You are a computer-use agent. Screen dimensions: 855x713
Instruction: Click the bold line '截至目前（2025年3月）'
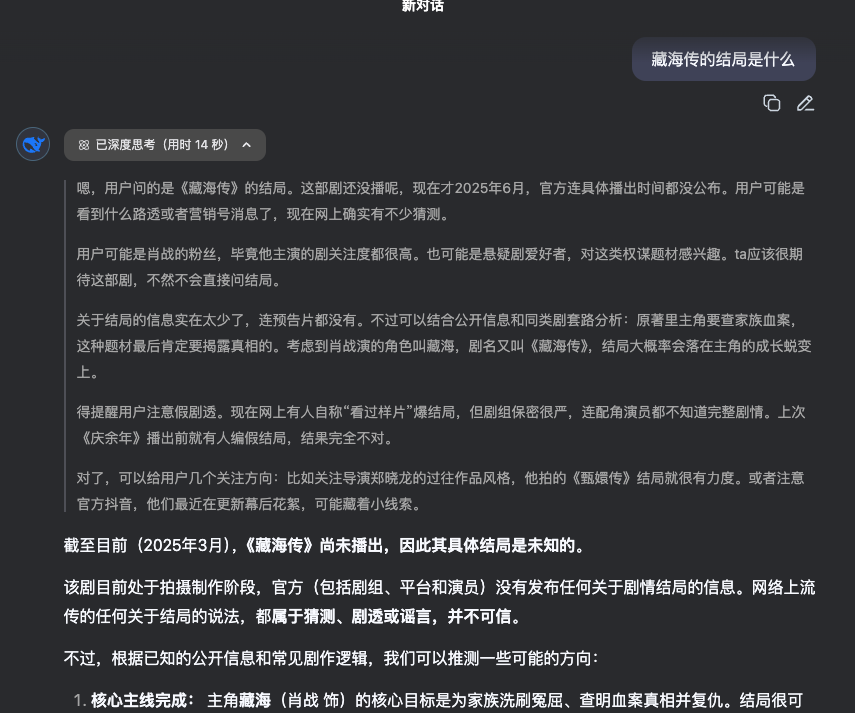[324, 545]
